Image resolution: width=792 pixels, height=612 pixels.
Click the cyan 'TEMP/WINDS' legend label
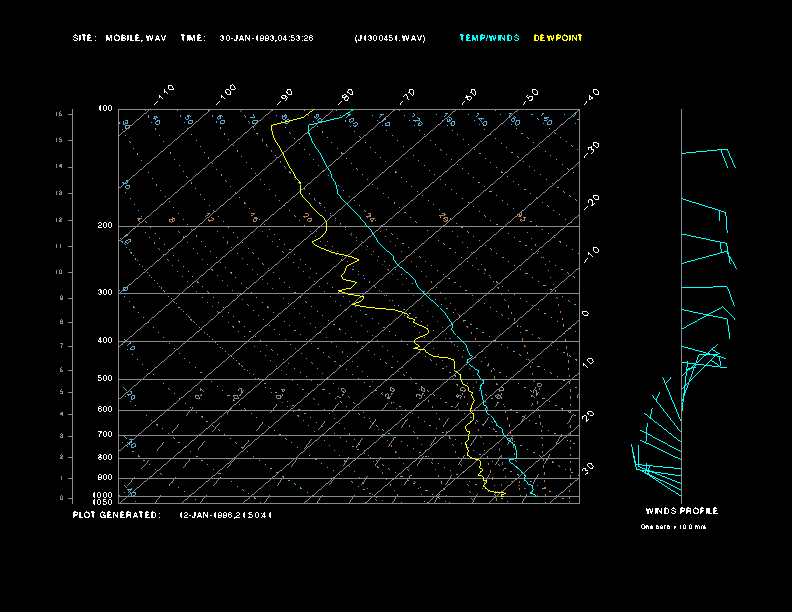pyautogui.click(x=489, y=38)
